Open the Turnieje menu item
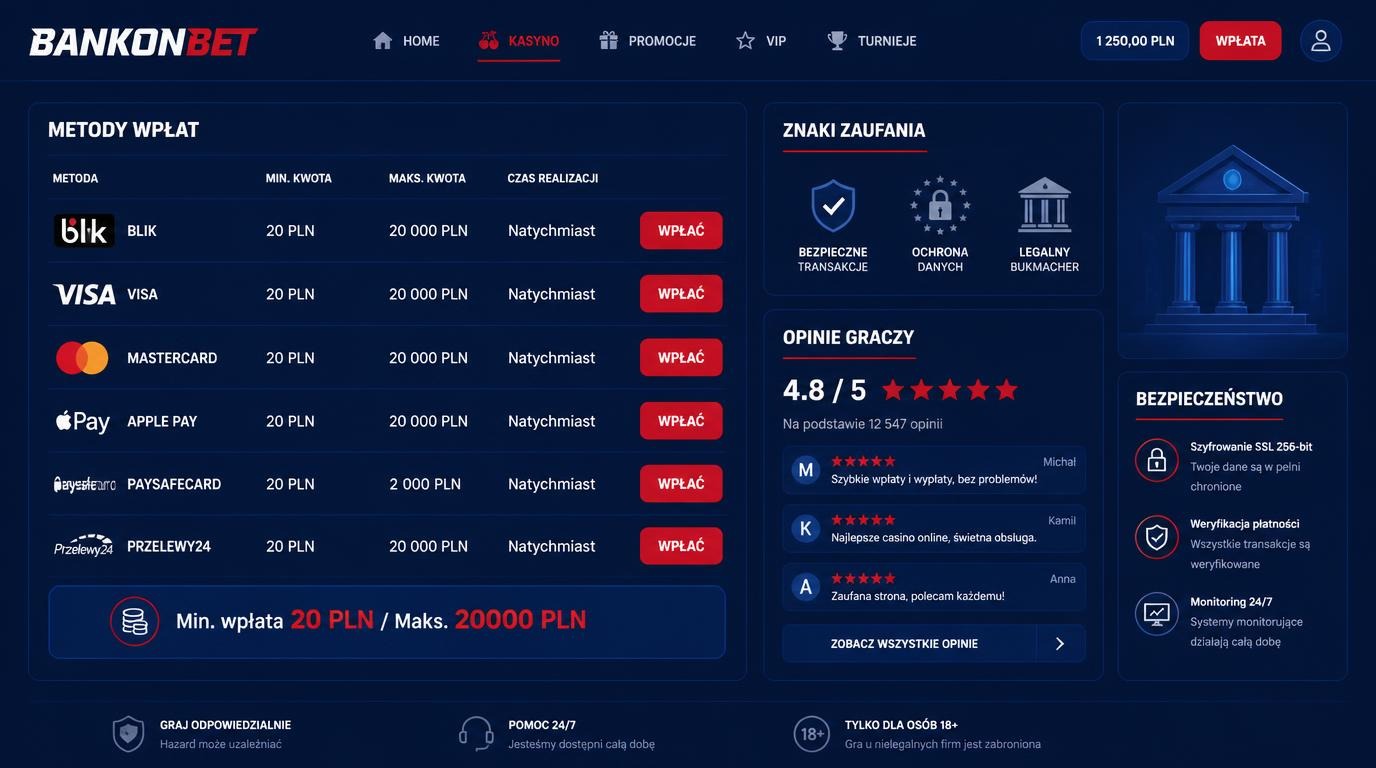 pos(872,41)
